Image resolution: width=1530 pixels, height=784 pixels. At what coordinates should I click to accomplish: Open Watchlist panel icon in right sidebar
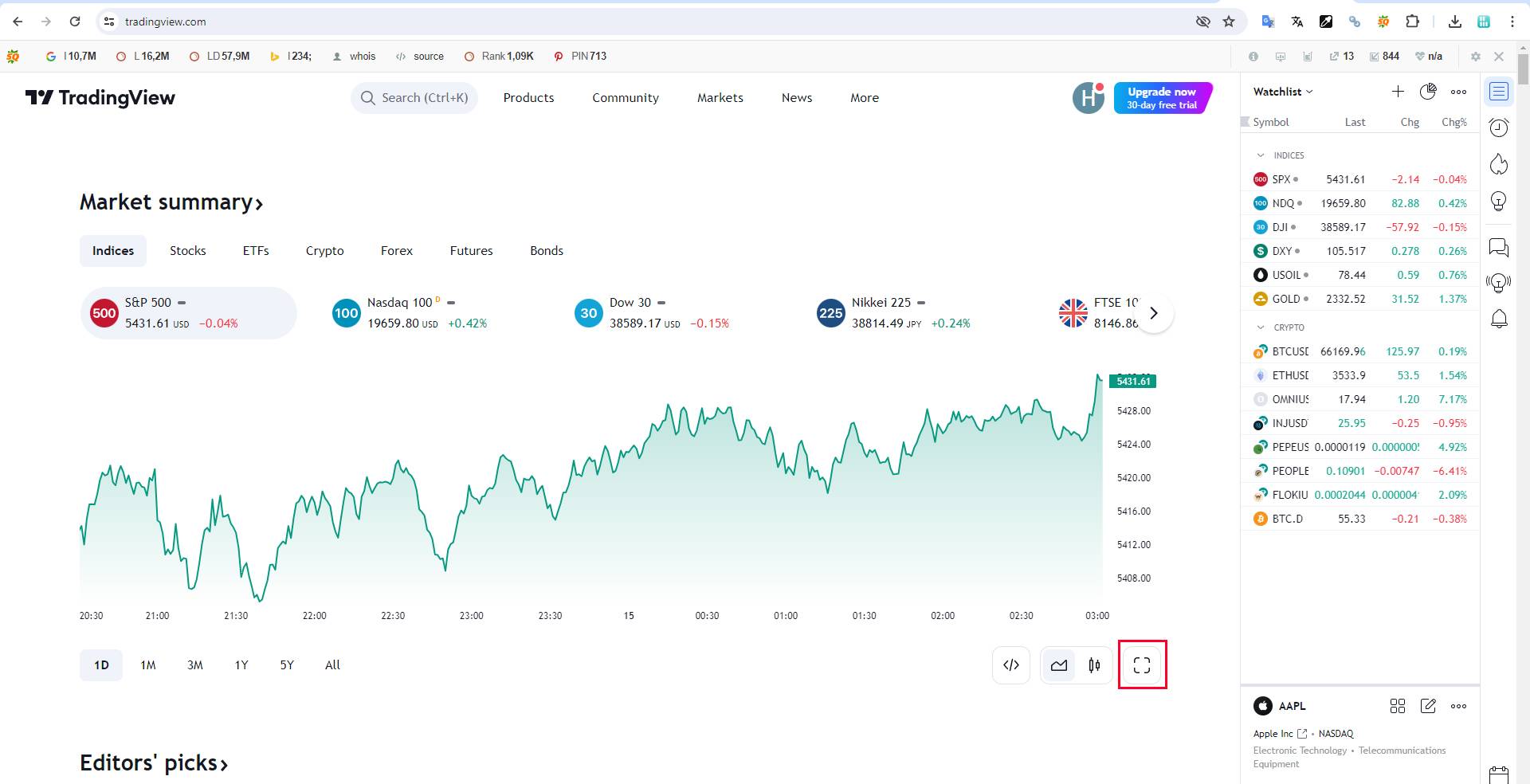coord(1499,92)
